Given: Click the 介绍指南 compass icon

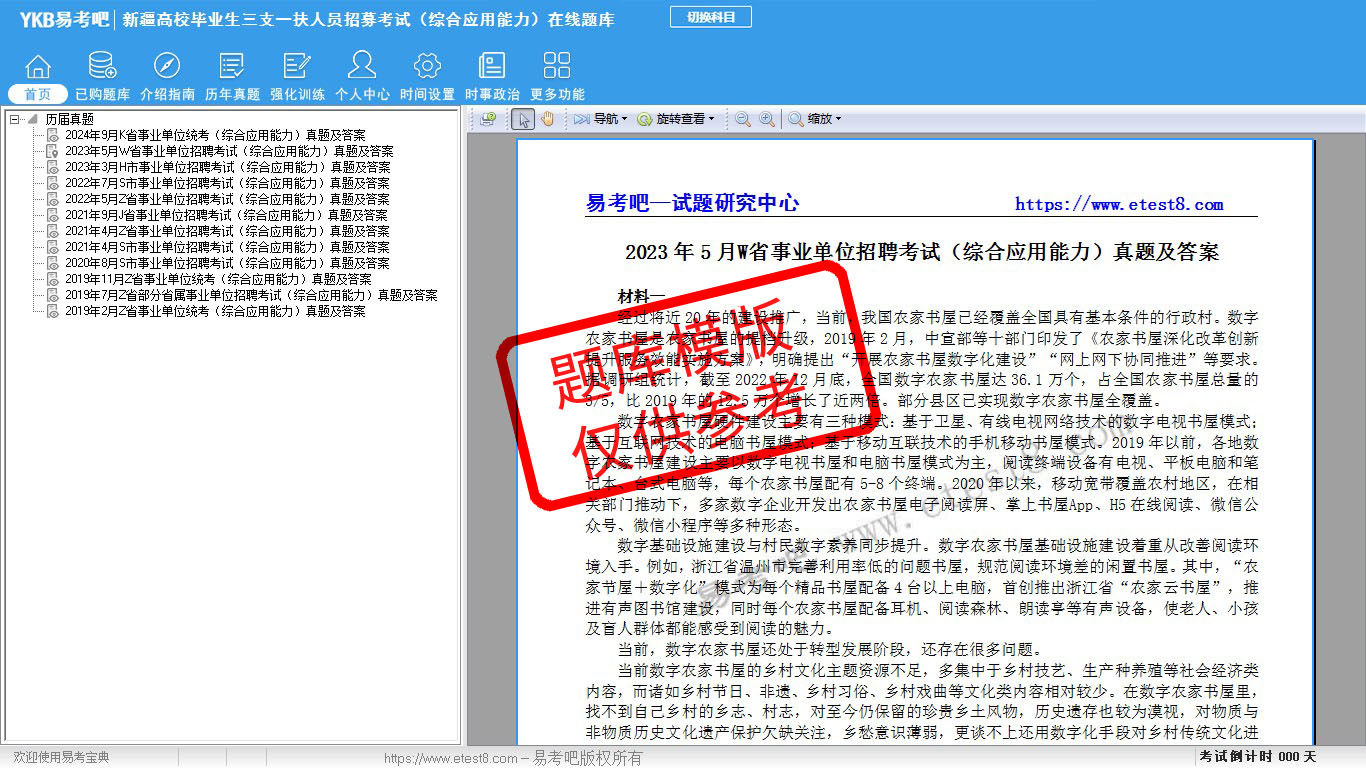Looking at the screenshot, I should [x=167, y=67].
